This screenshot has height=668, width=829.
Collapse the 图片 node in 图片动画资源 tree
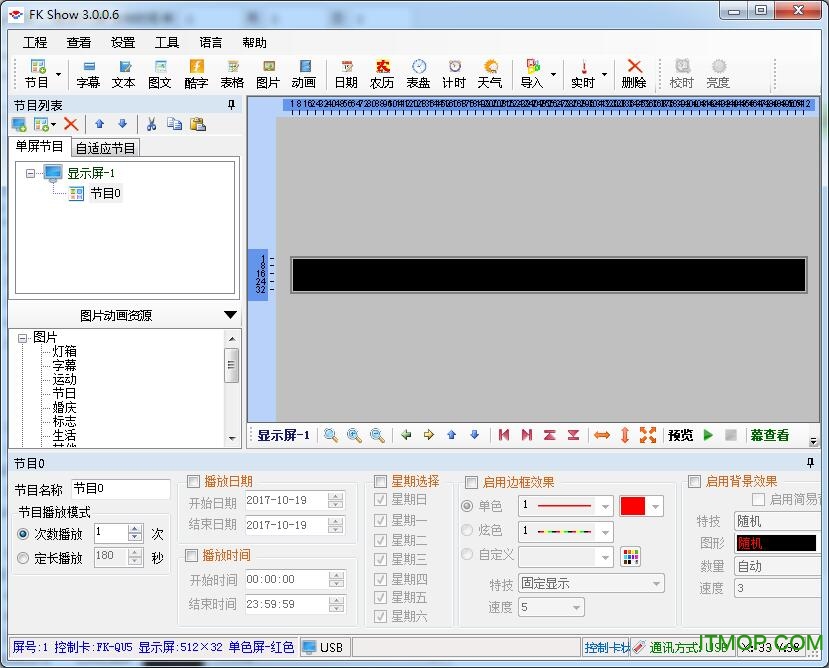coord(23,336)
